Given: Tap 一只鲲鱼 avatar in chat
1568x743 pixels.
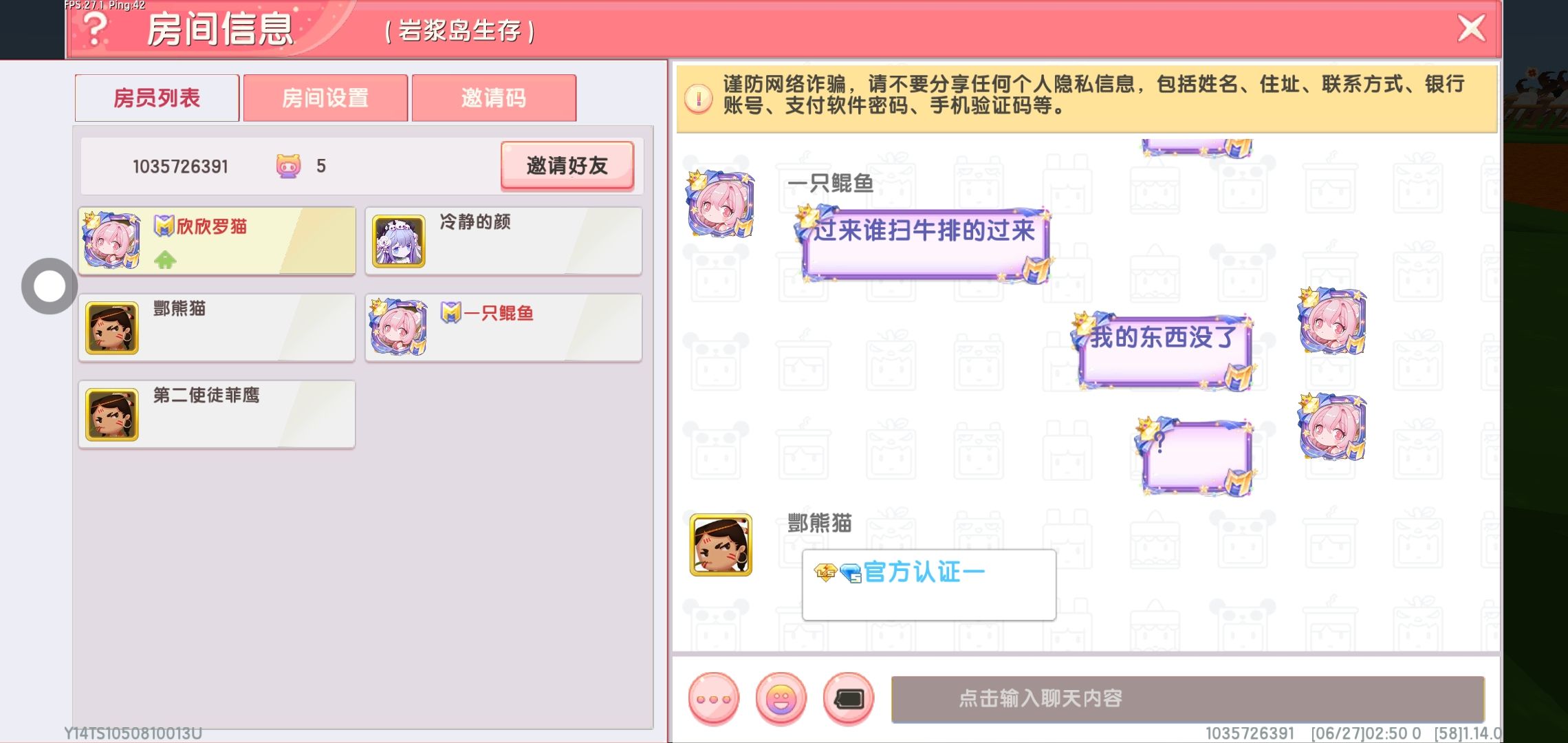Looking at the screenshot, I should (x=721, y=204).
